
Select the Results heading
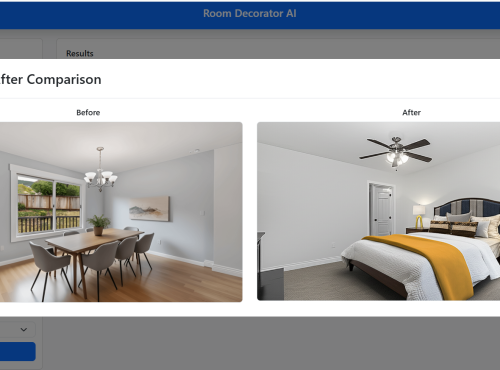[80, 53]
